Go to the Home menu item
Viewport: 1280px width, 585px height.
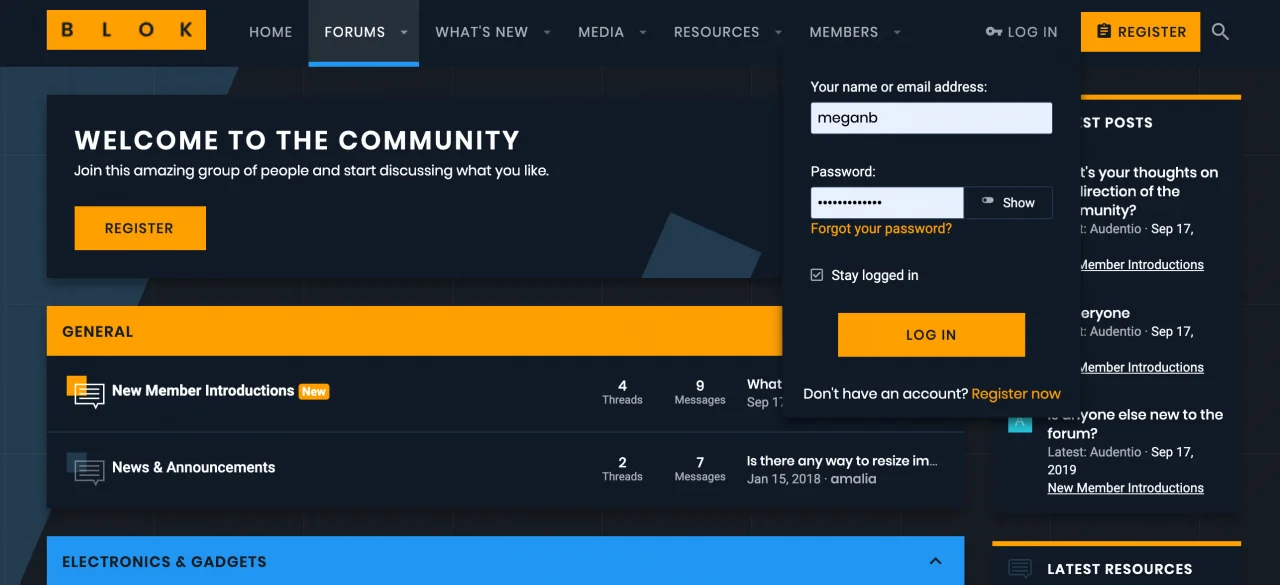click(270, 32)
